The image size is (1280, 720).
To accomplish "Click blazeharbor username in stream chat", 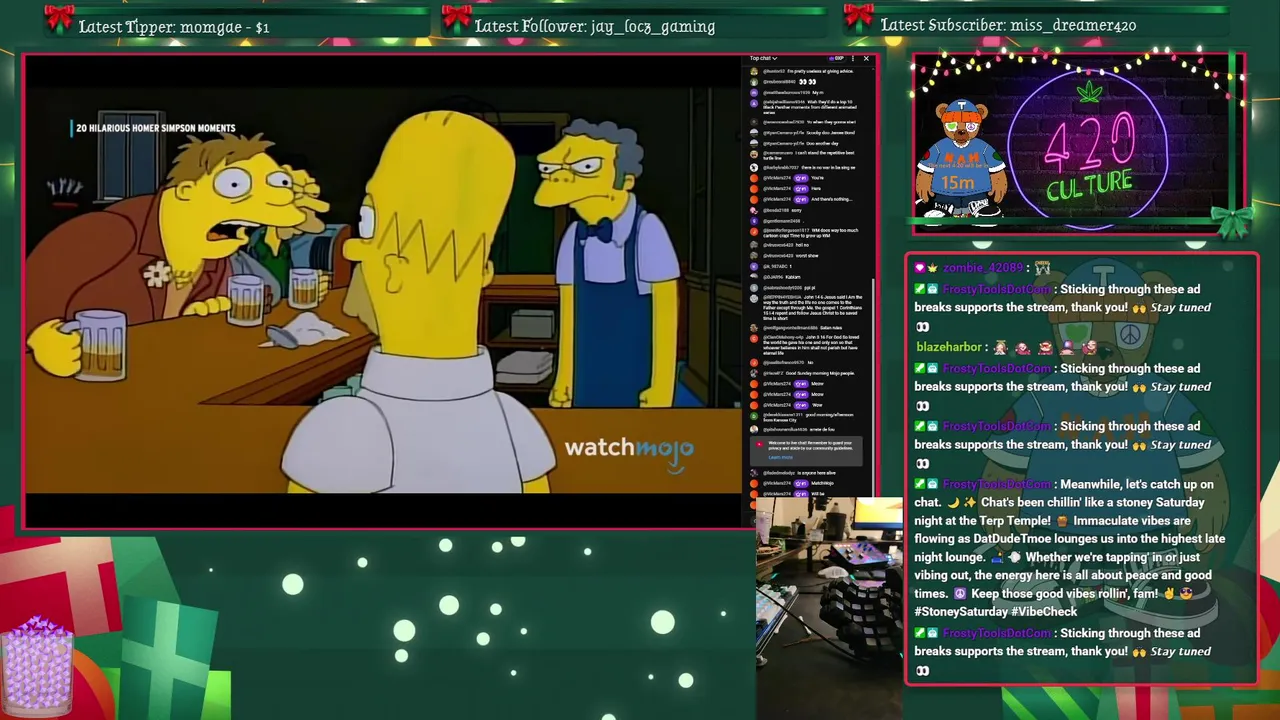I will [x=949, y=347].
